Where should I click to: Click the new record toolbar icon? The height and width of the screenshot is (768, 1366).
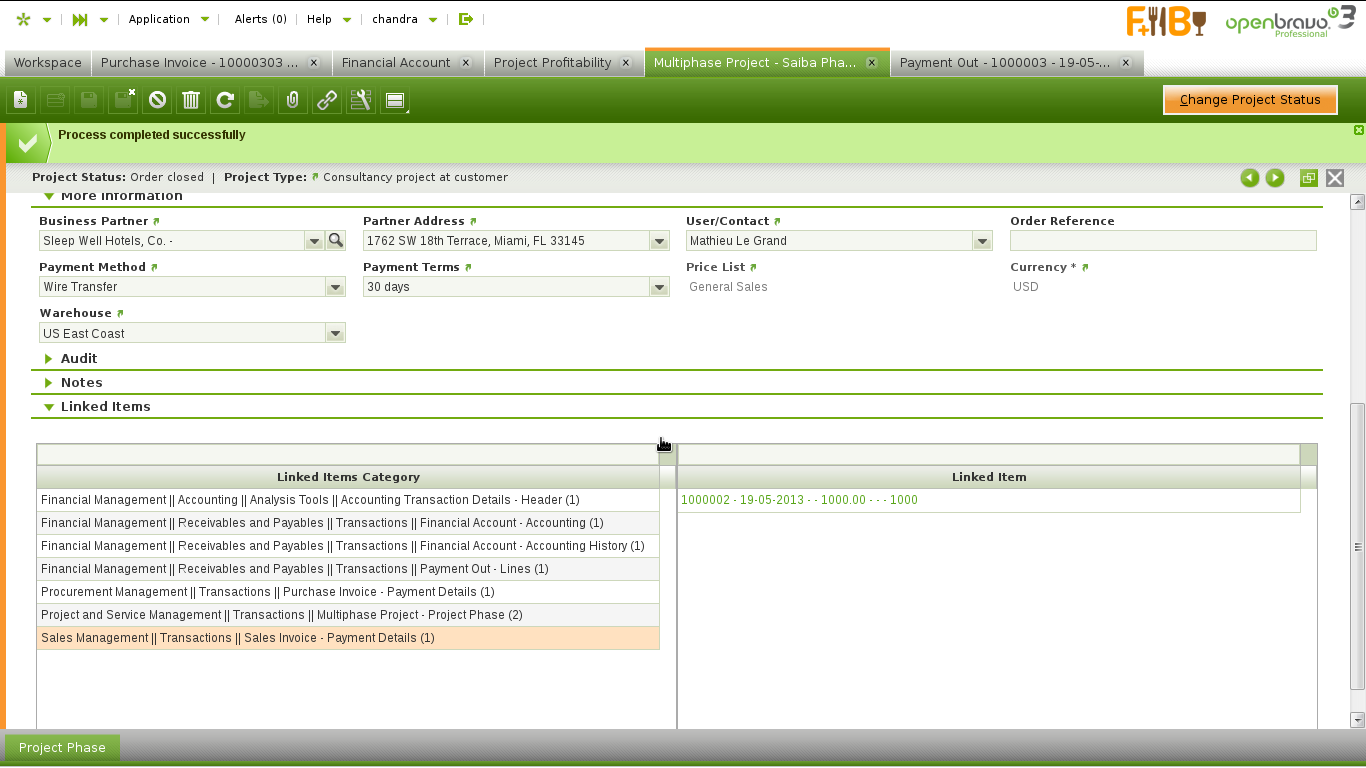coord(22,100)
